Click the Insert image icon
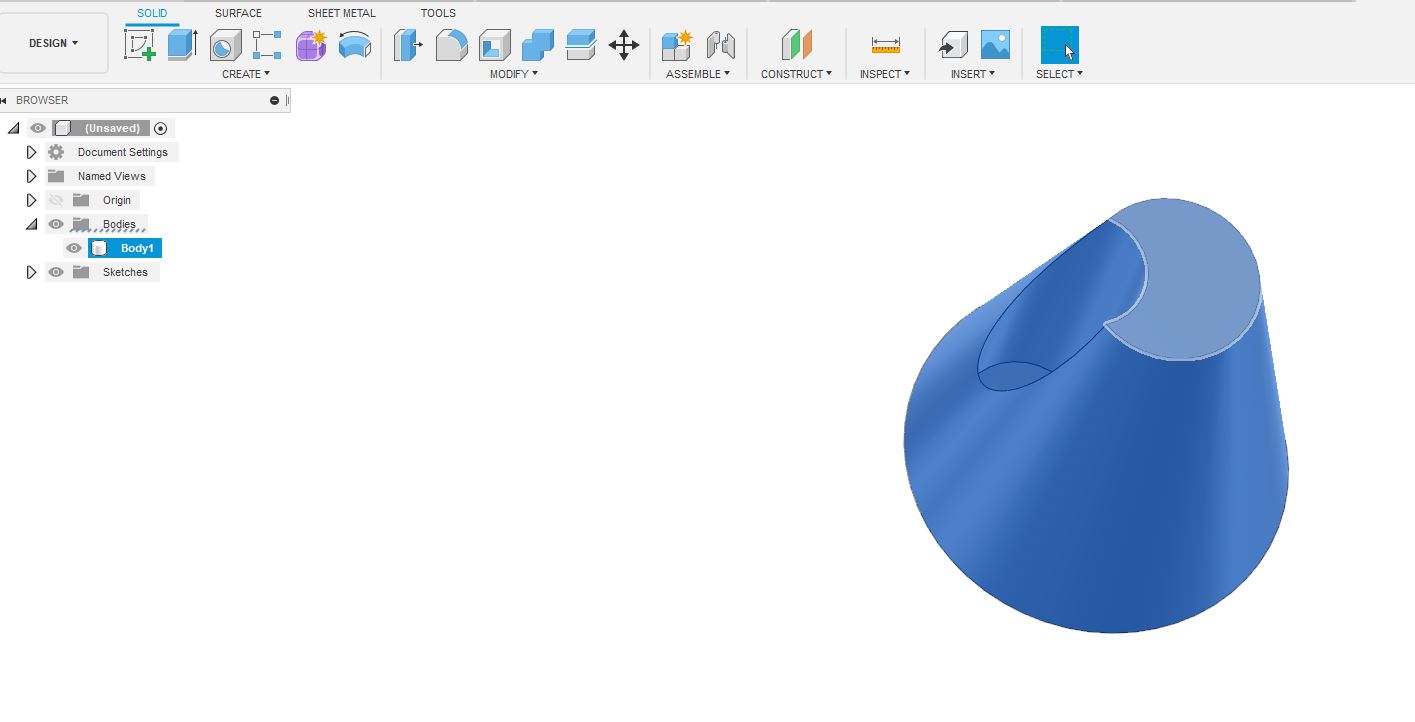The height and width of the screenshot is (722, 1415). (995, 45)
